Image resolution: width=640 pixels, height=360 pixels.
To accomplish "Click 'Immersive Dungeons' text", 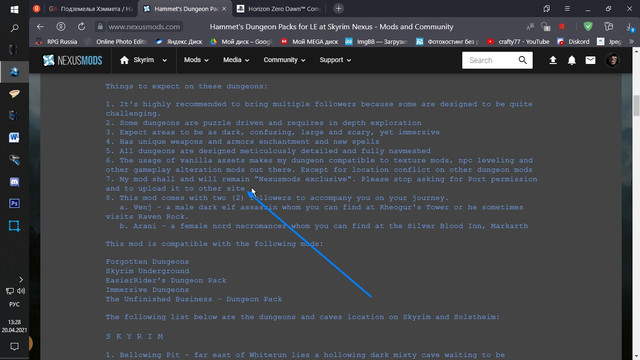I will [147, 290].
